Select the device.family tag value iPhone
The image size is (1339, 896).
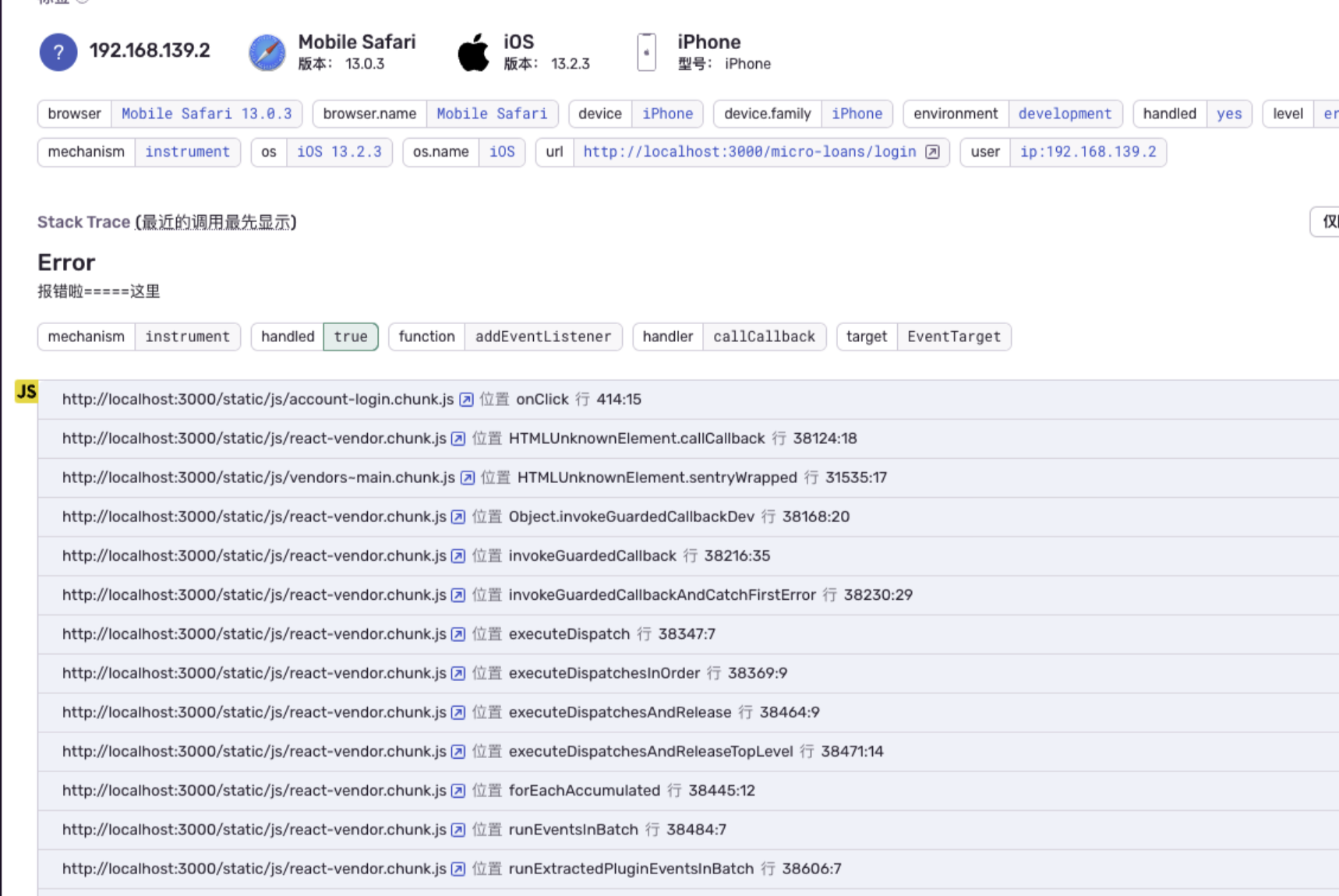point(857,114)
